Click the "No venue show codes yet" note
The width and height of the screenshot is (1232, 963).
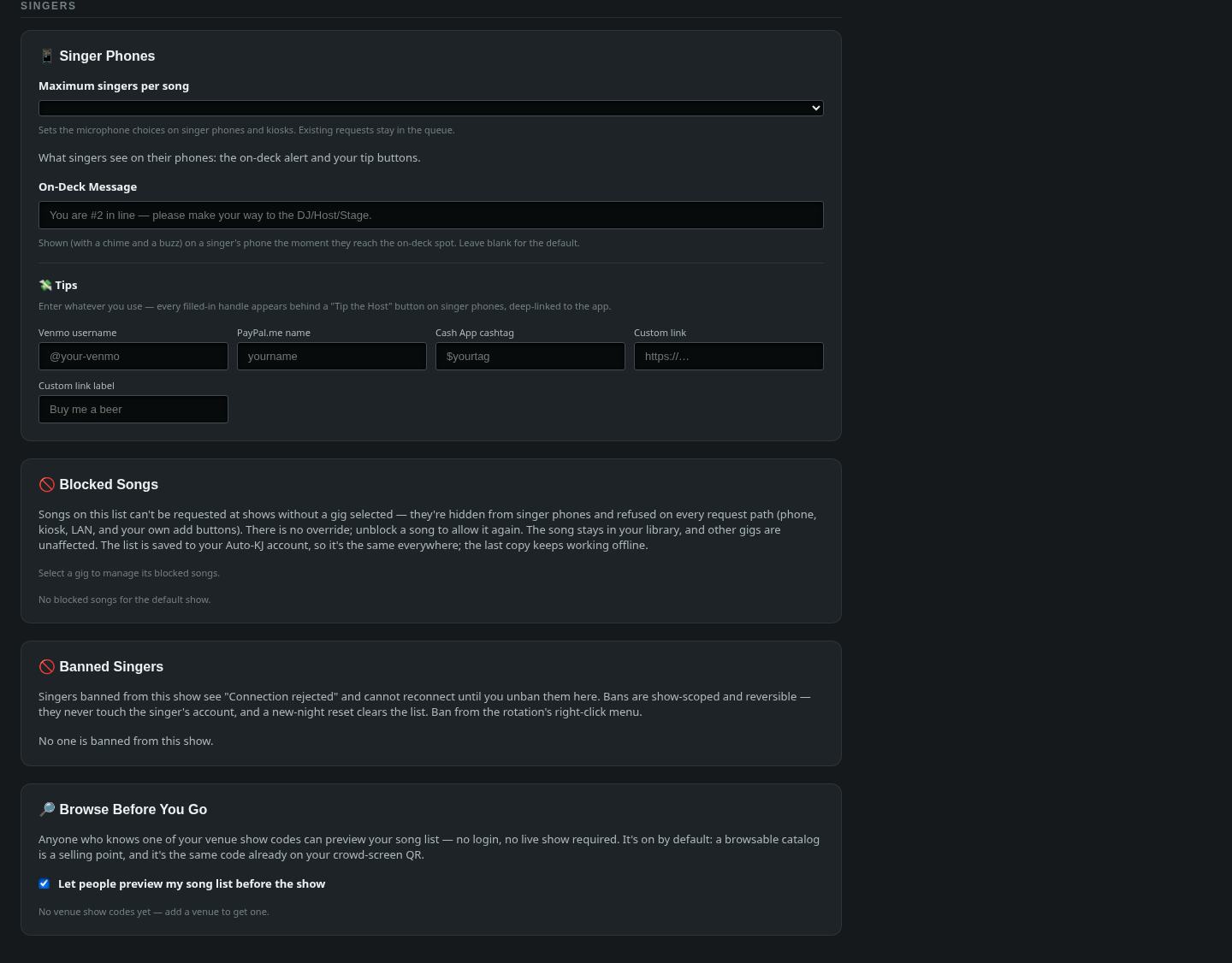pos(154,912)
